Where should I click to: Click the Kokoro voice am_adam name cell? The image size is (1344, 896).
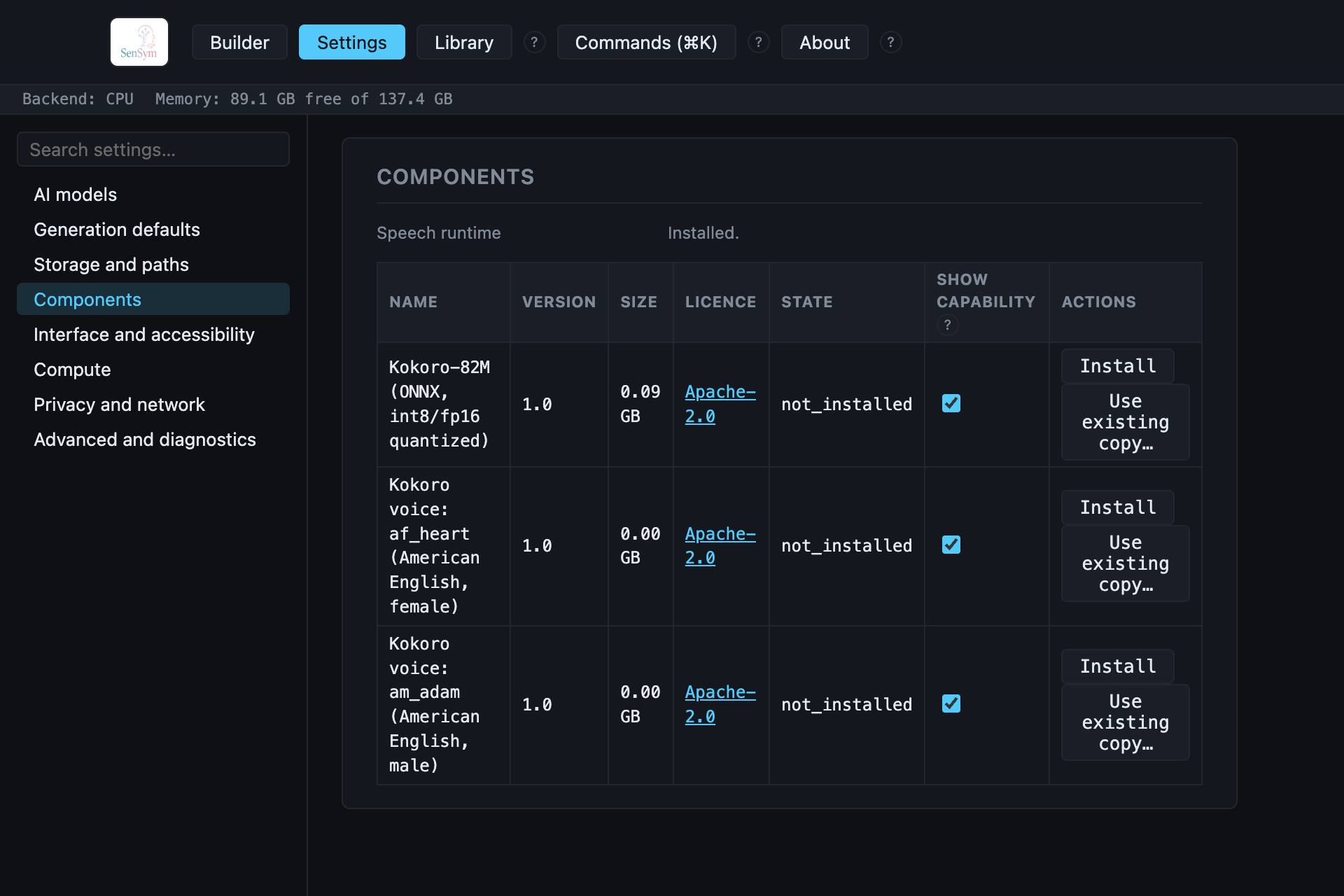click(443, 704)
